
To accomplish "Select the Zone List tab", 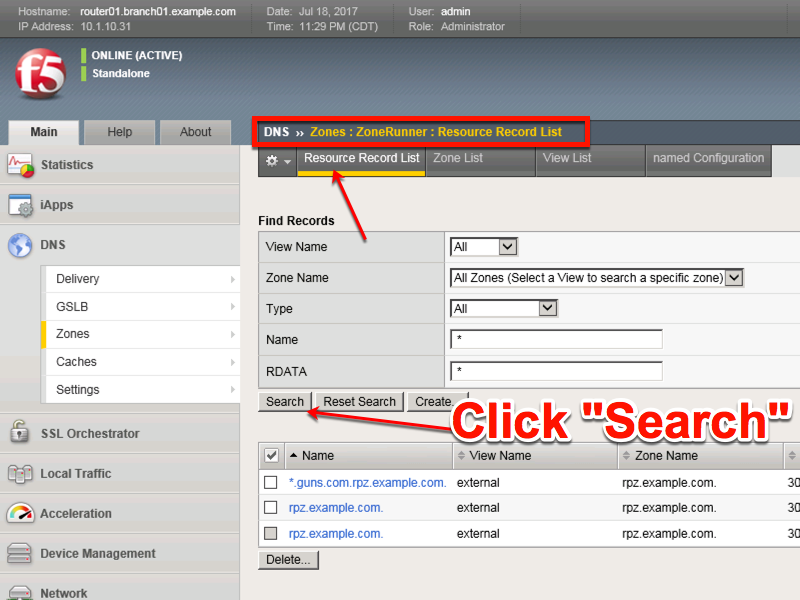I will 480,159.
